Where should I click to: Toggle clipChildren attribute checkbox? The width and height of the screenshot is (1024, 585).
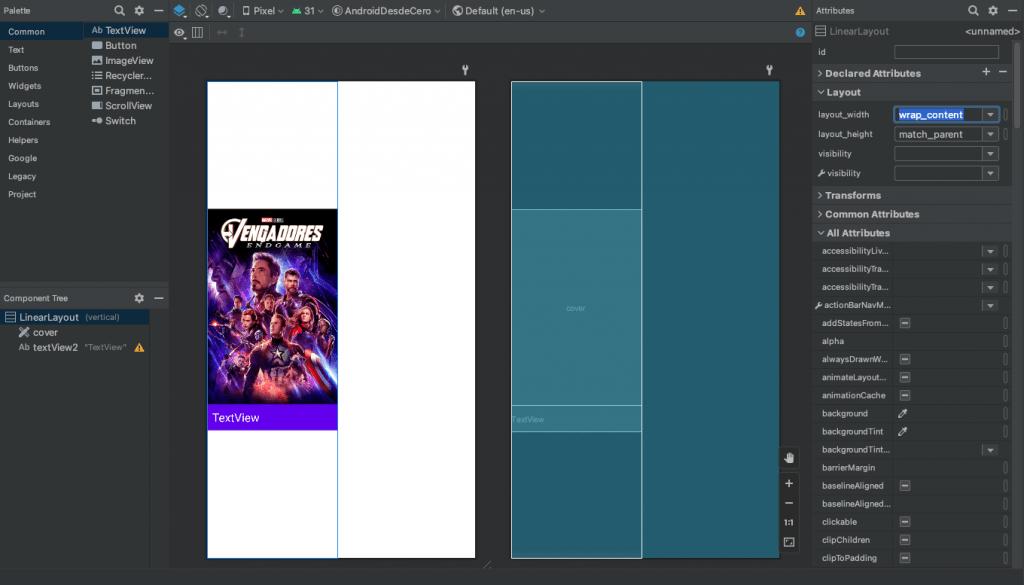click(905, 540)
